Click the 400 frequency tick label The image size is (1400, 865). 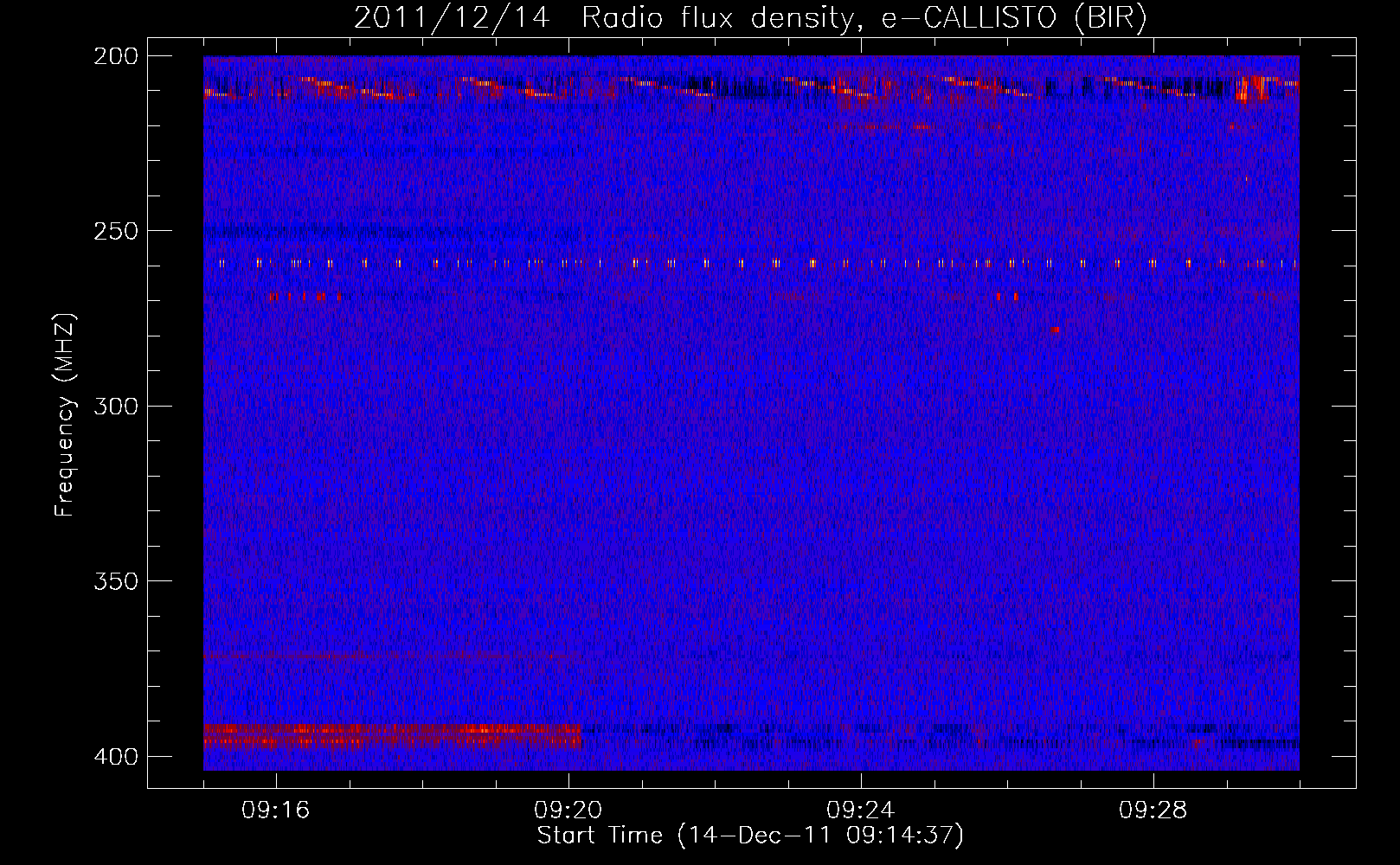115,757
